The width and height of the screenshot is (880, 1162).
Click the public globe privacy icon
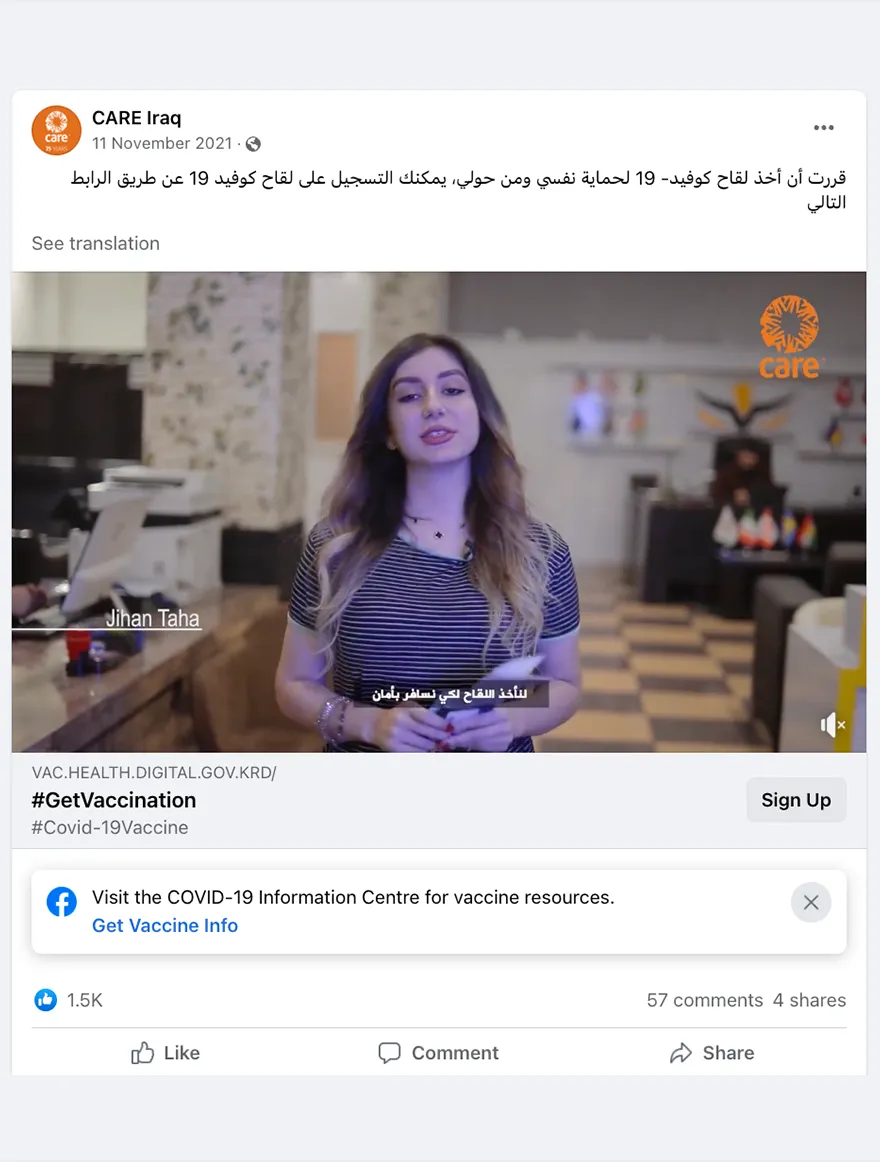pyautogui.click(x=254, y=144)
